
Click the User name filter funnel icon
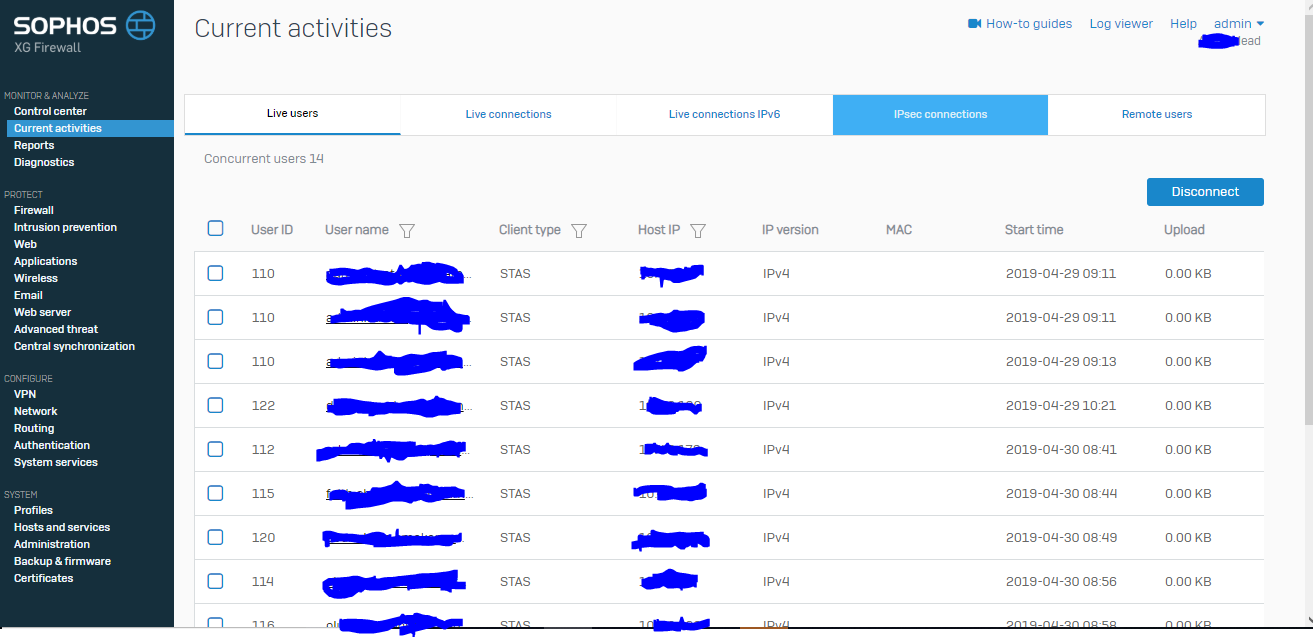pyautogui.click(x=406, y=231)
